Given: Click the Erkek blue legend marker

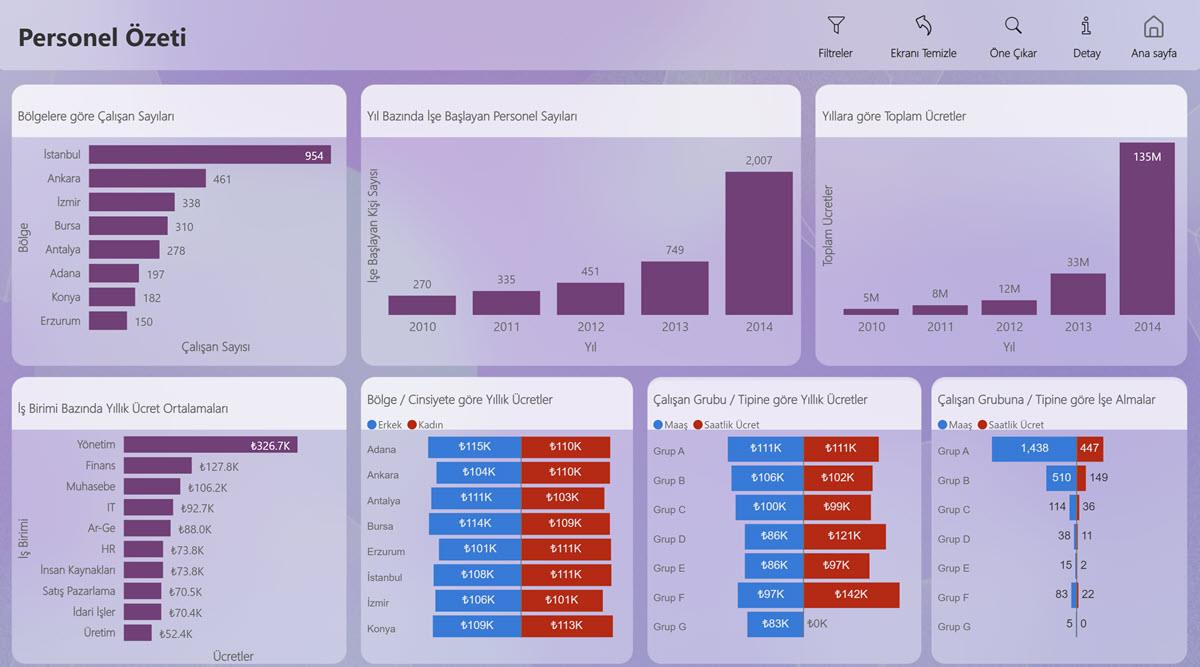Looking at the screenshot, I should click(x=371, y=425).
